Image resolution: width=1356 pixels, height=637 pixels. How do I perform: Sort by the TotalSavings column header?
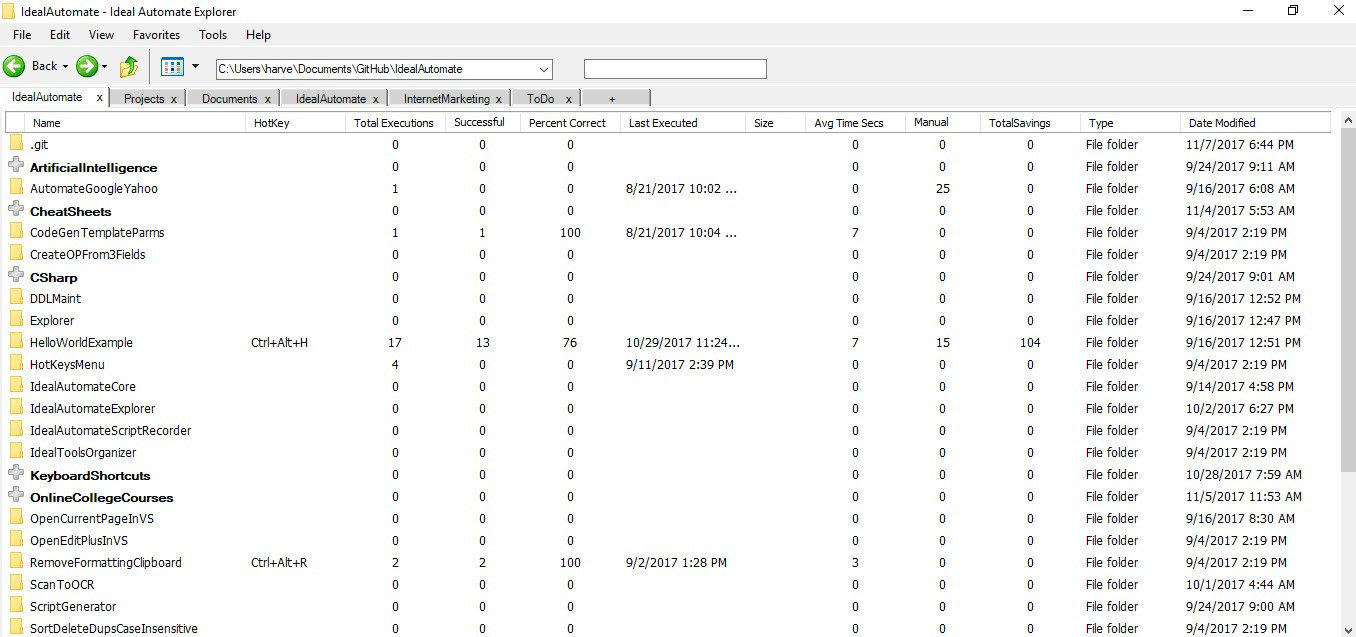(x=1030, y=123)
